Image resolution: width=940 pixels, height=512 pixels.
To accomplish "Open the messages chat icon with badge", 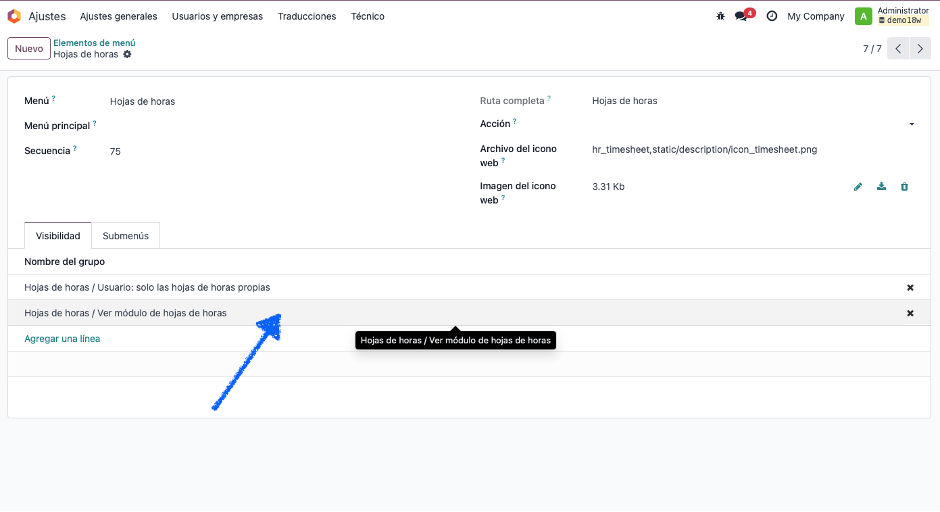I will (x=744, y=15).
